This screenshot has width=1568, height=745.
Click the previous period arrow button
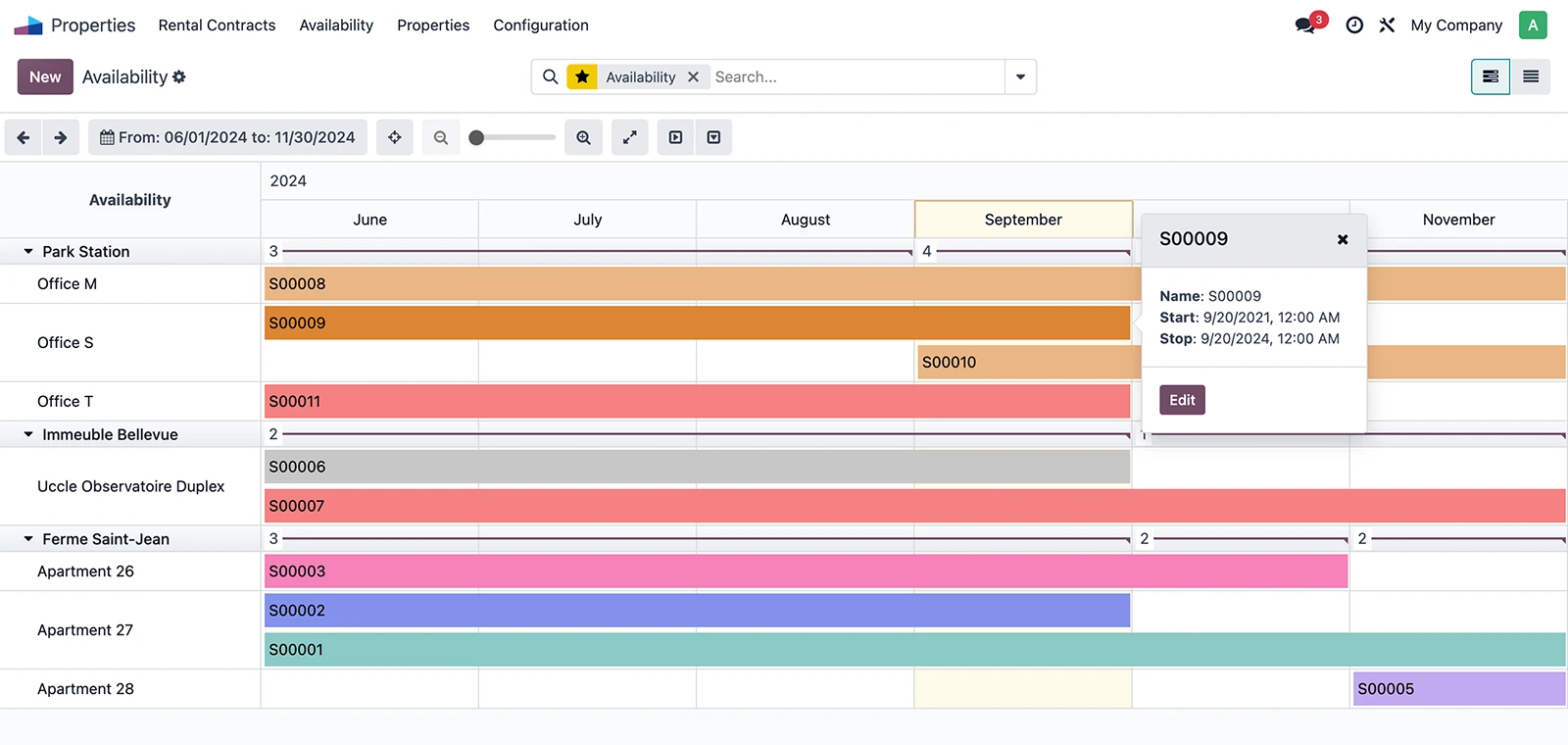[x=24, y=137]
